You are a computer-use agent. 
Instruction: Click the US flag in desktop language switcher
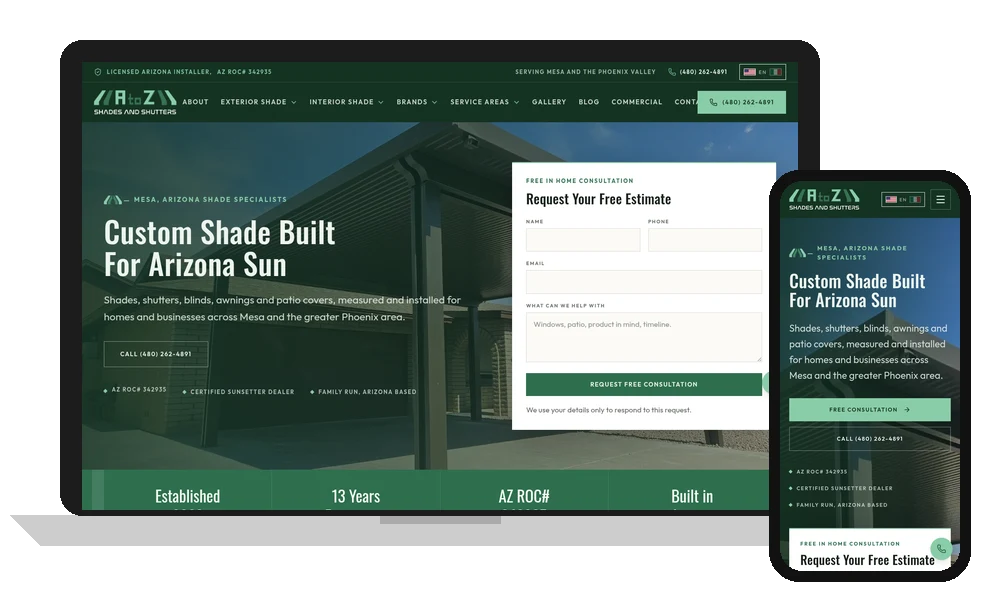(x=749, y=72)
